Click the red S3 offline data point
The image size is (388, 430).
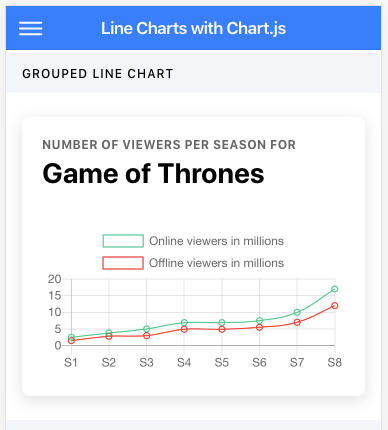[146, 336]
